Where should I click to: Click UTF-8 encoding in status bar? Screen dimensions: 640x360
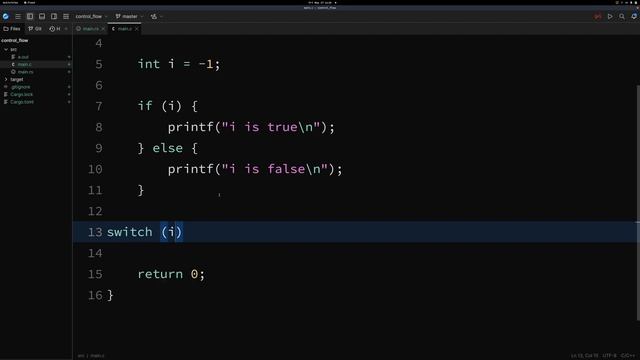pyautogui.click(x=609, y=356)
